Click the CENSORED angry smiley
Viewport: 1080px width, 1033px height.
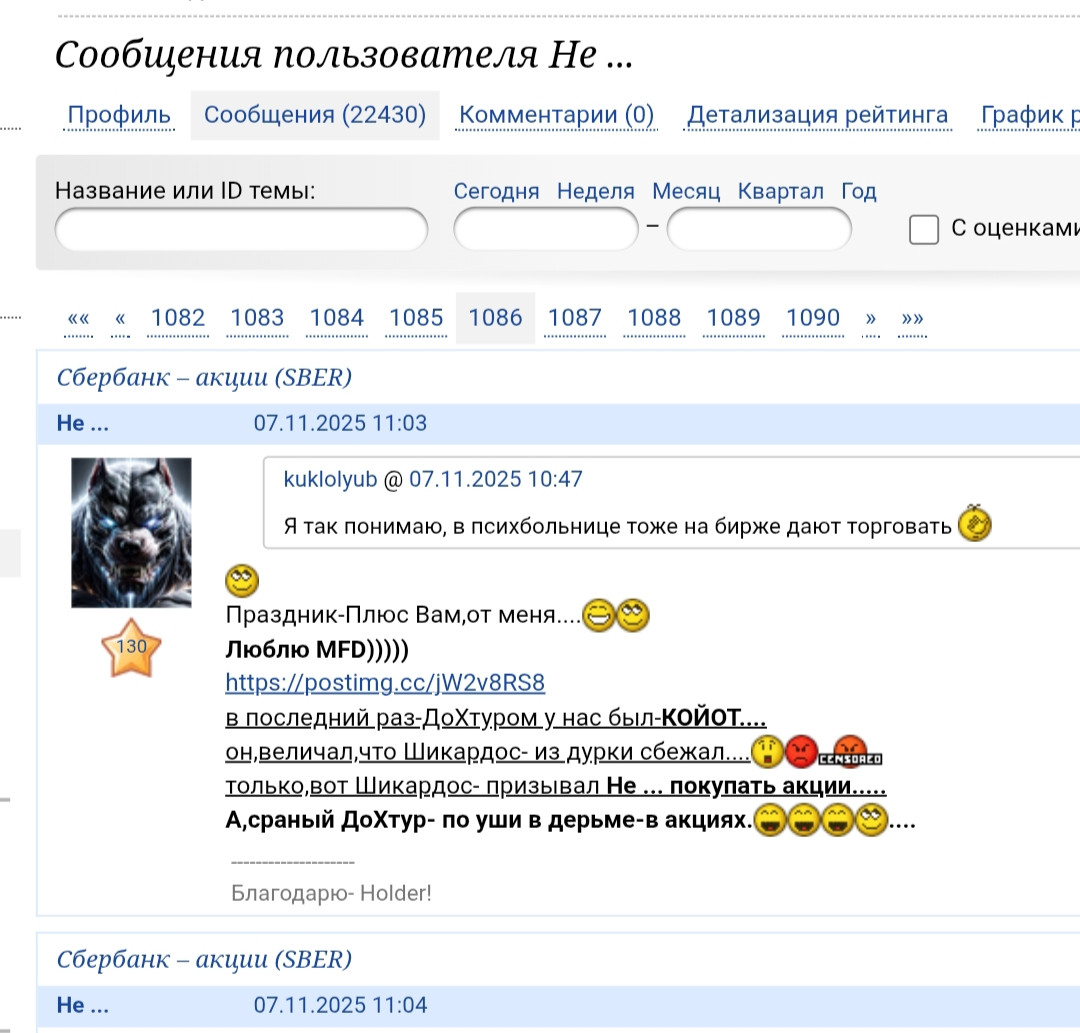click(850, 751)
